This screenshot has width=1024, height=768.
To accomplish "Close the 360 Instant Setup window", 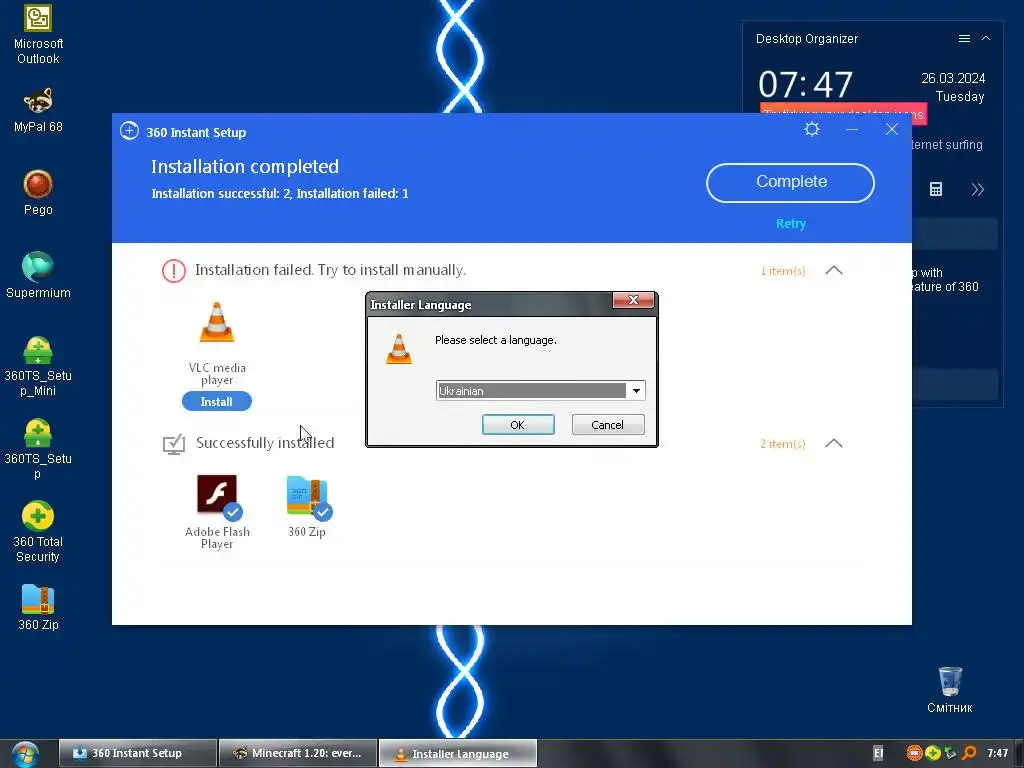I will click(x=891, y=129).
